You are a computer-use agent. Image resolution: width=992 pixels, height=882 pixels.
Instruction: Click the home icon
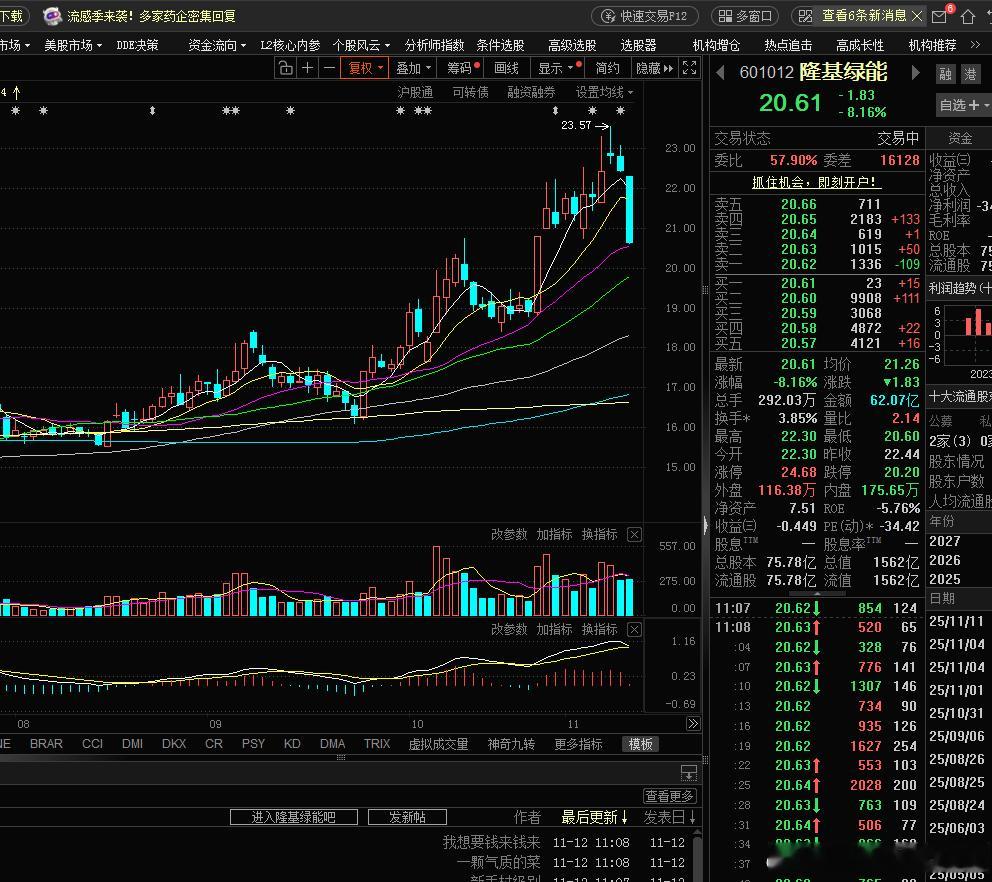[967, 16]
